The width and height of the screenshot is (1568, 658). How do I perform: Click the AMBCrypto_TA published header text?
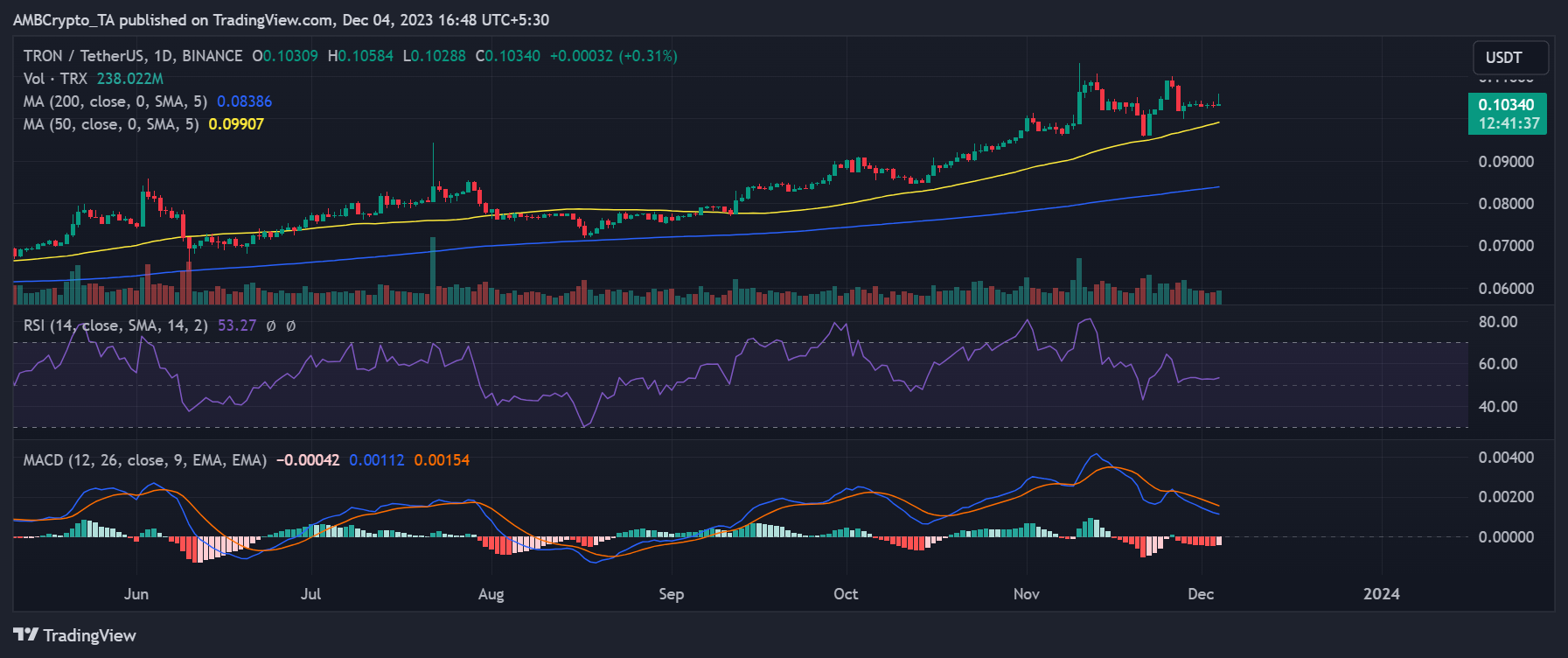point(281,19)
